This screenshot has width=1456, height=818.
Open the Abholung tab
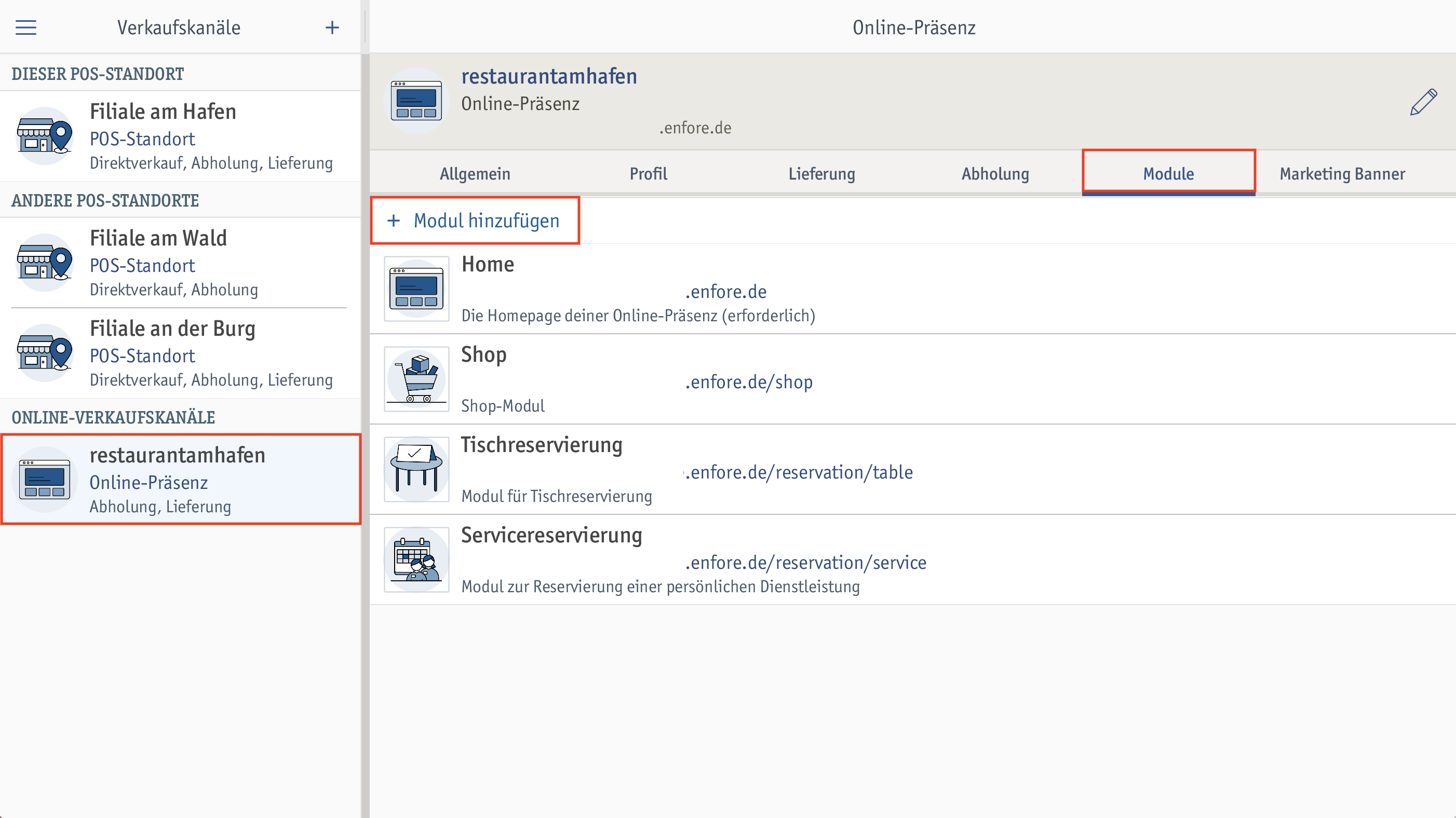click(x=995, y=173)
